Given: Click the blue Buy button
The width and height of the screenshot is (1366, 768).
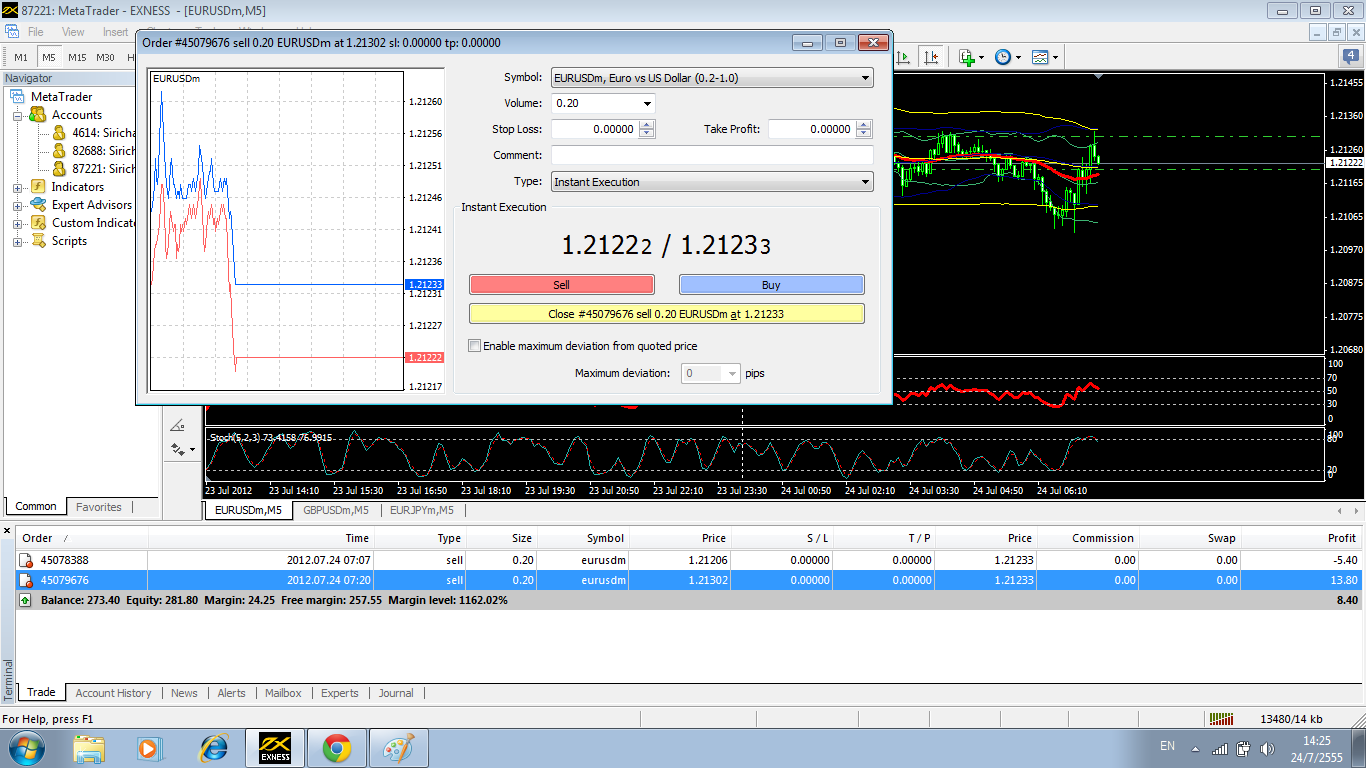Looking at the screenshot, I should [x=771, y=285].
